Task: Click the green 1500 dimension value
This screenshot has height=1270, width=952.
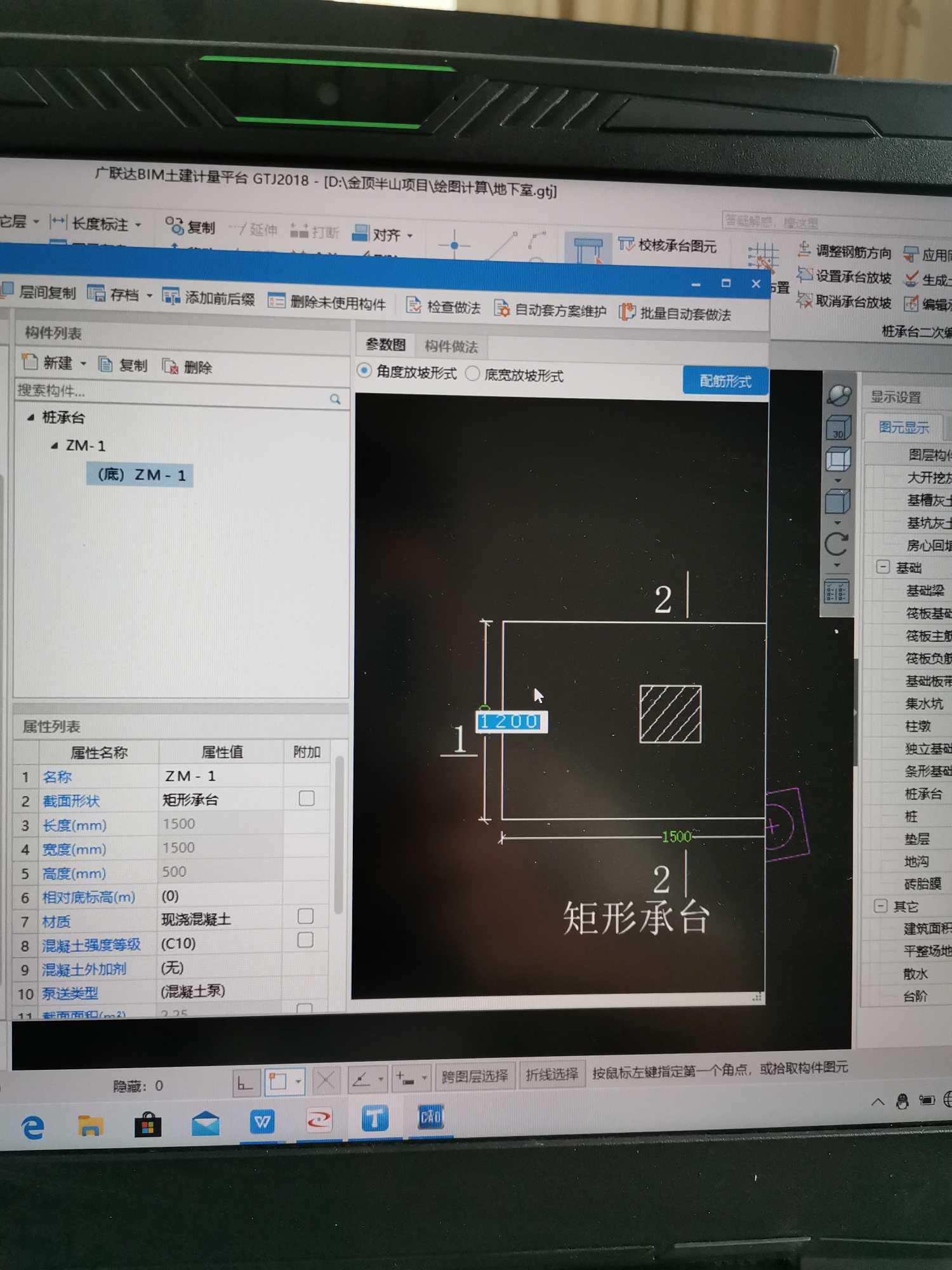Action: click(676, 836)
